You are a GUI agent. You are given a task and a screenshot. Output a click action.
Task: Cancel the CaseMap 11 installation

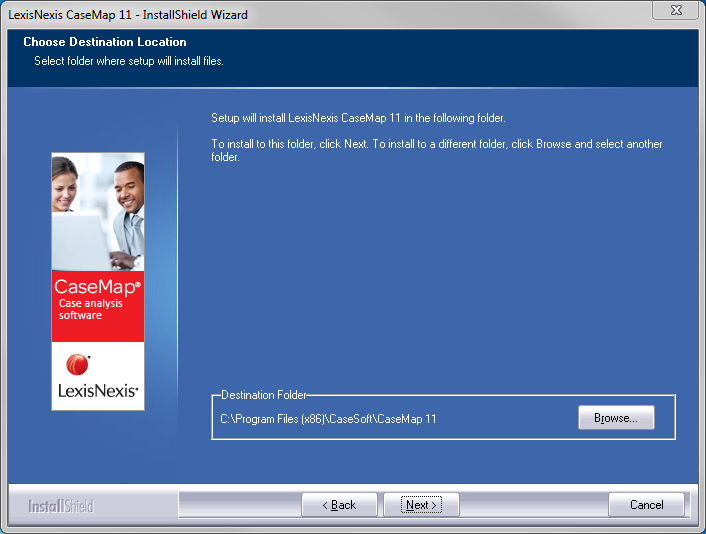click(x=646, y=505)
